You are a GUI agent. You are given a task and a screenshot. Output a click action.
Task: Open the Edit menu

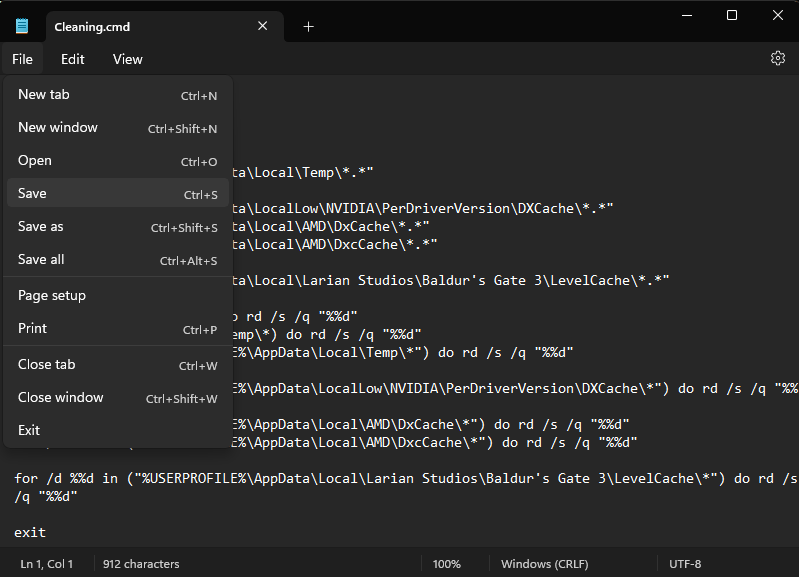click(72, 59)
